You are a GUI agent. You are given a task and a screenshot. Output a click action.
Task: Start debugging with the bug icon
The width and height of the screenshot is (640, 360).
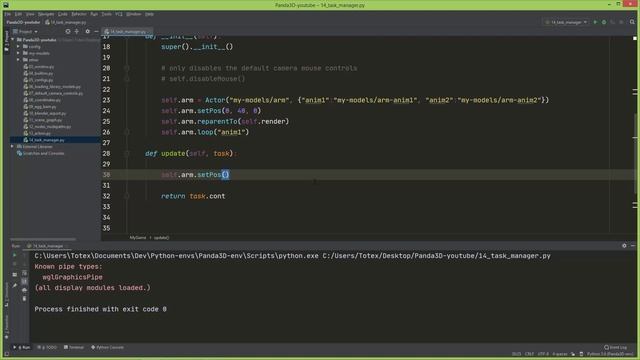coord(604,22)
